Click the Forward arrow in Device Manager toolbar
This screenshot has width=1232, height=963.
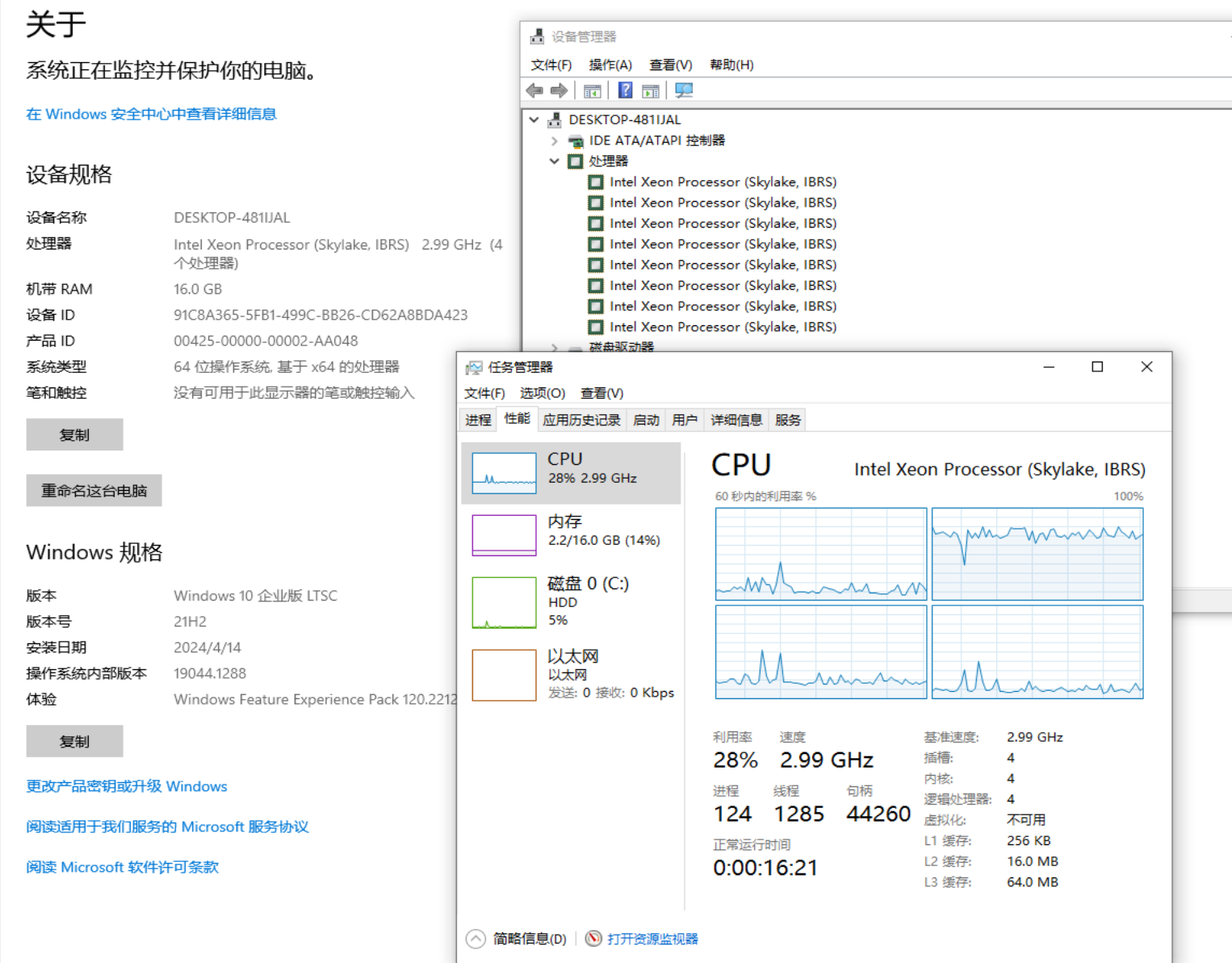(x=559, y=90)
